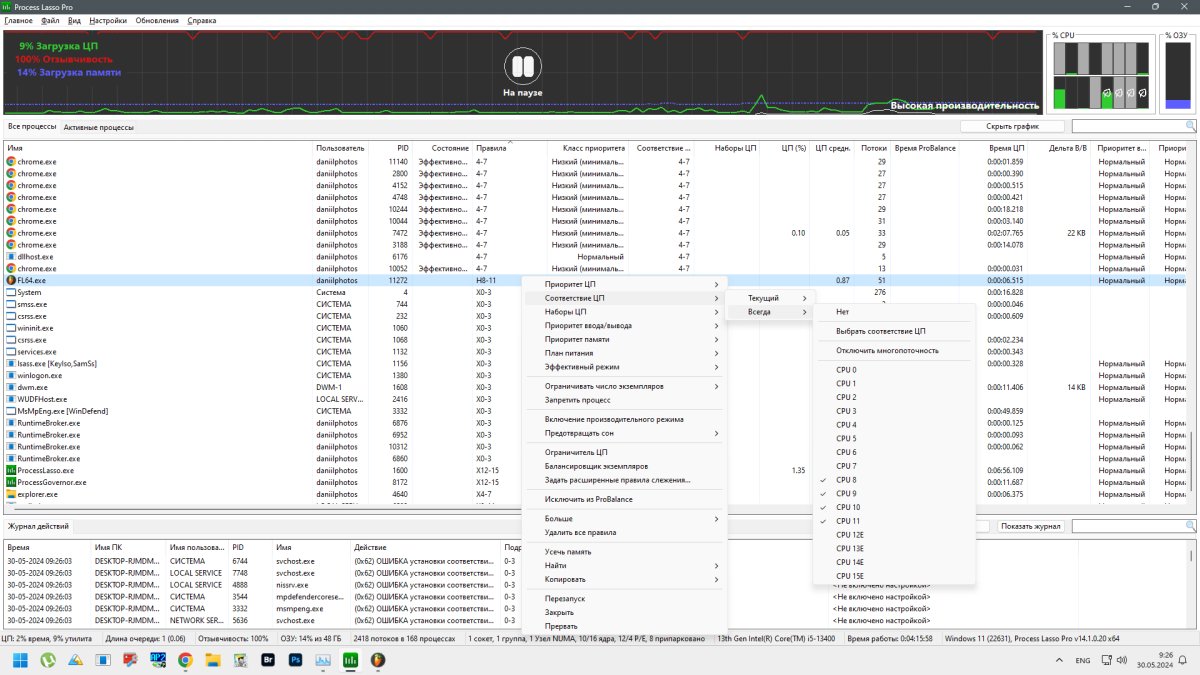Viewport: 1200px width, 675px height.
Task: Open the Windows Start menu
Action: click(x=19, y=660)
